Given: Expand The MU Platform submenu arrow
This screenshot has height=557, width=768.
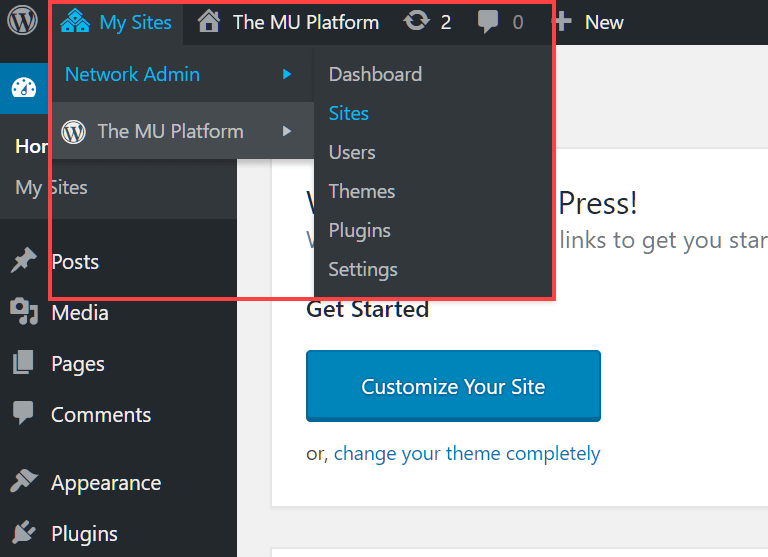Looking at the screenshot, I should coord(287,131).
